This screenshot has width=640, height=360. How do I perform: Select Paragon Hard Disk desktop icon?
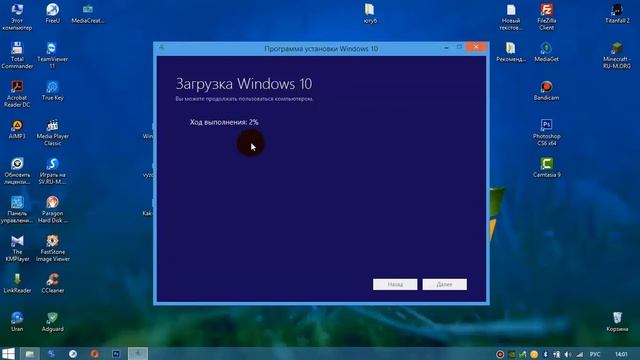(52, 209)
